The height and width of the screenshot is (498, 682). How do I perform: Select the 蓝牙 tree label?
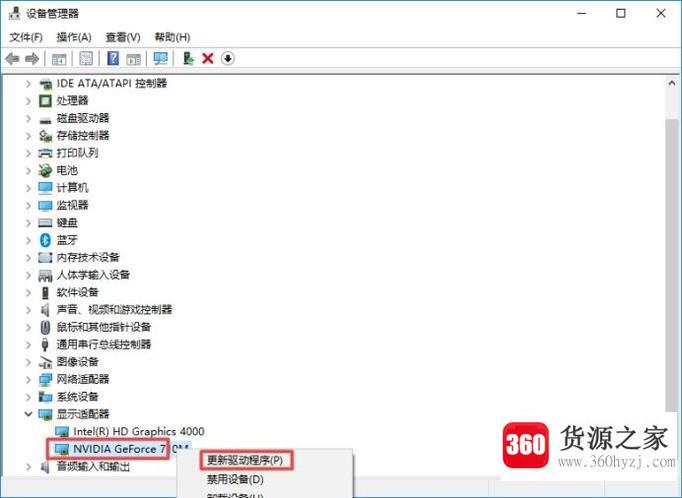67,240
